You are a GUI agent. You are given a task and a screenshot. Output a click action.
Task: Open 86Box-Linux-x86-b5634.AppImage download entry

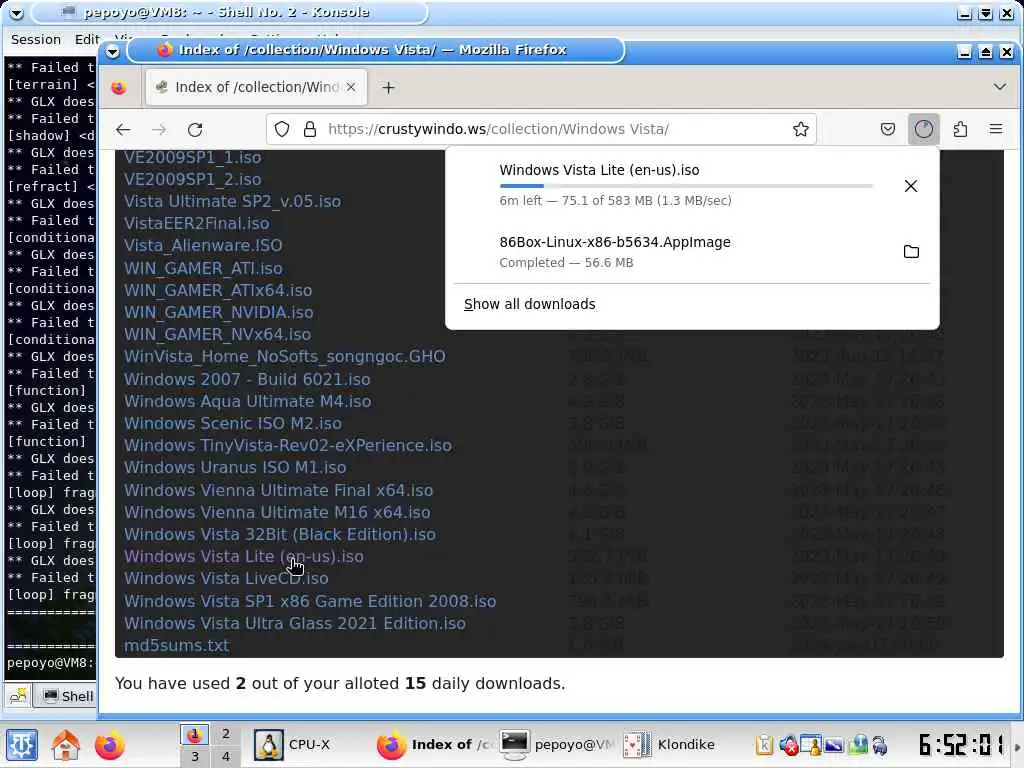click(692, 252)
